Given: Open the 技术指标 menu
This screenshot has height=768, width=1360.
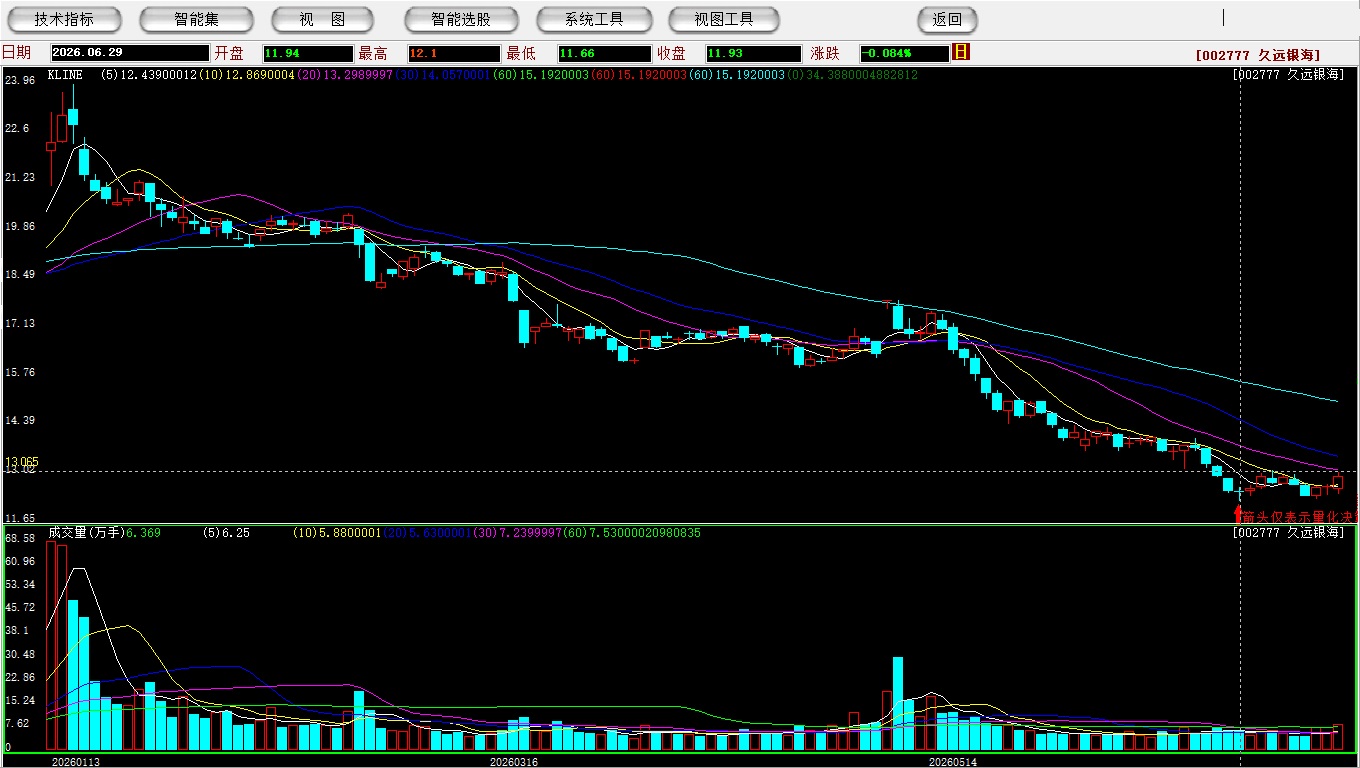Looking at the screenshot, I should (64, 19).
